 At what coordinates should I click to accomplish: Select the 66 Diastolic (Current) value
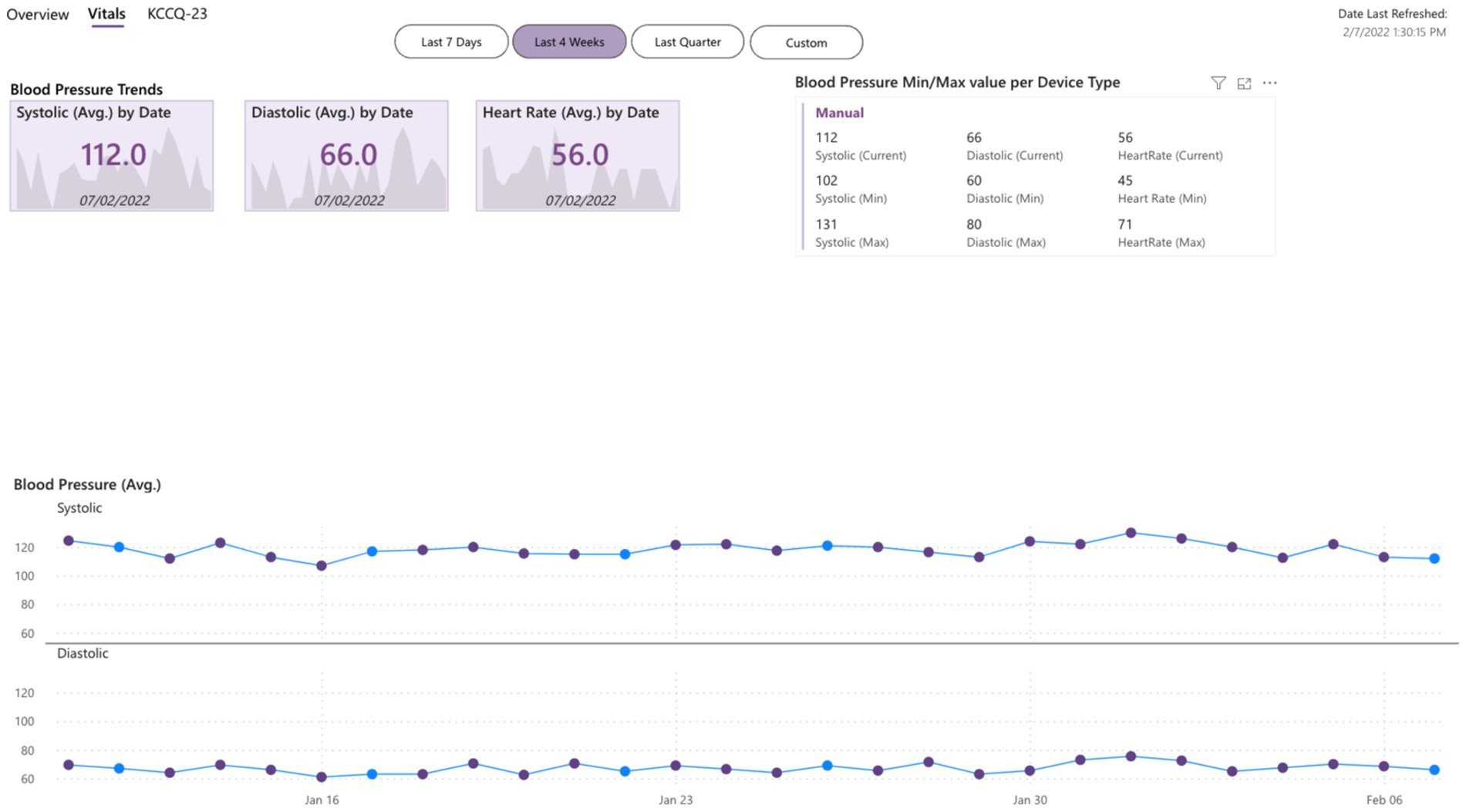click(x=974, y=137)
